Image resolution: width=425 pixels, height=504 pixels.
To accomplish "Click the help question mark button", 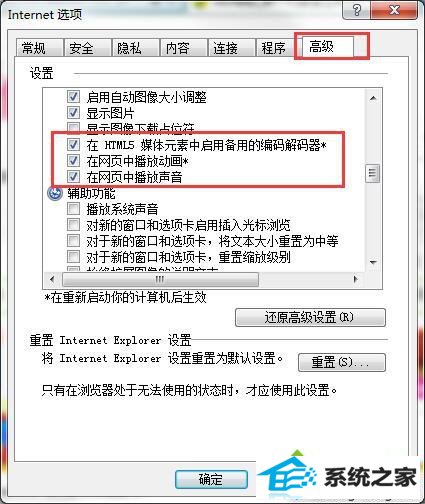I will (x=356, y=10).
